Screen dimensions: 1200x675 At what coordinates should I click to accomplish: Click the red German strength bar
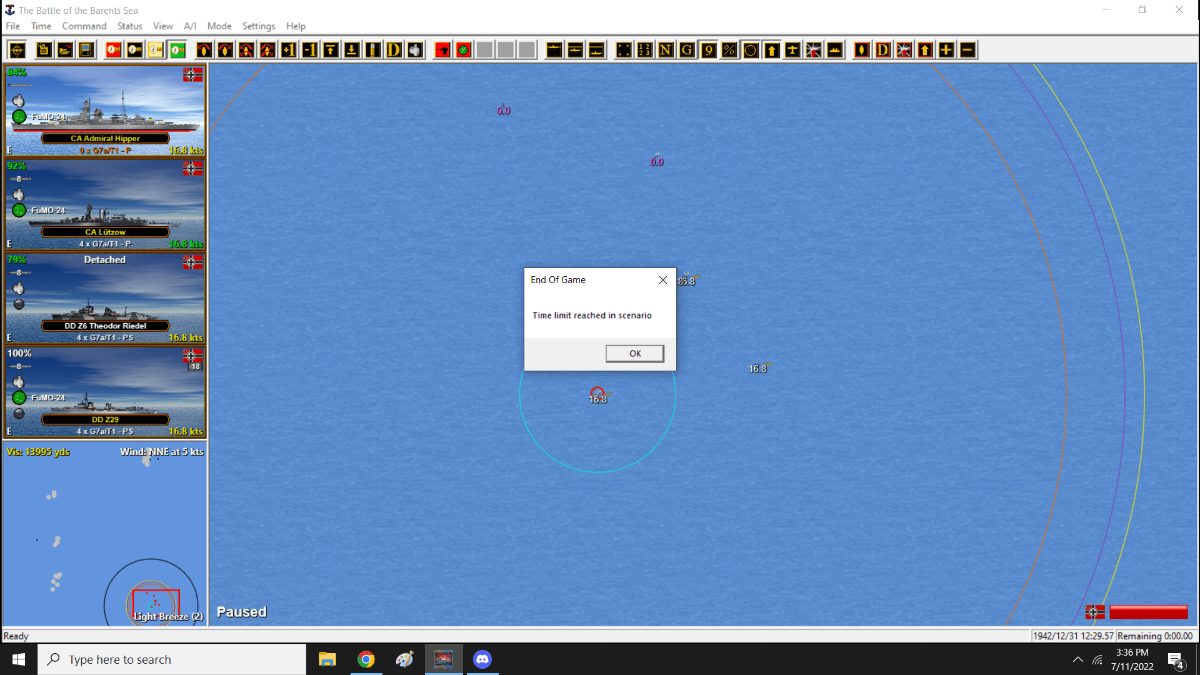[1148, 612]
